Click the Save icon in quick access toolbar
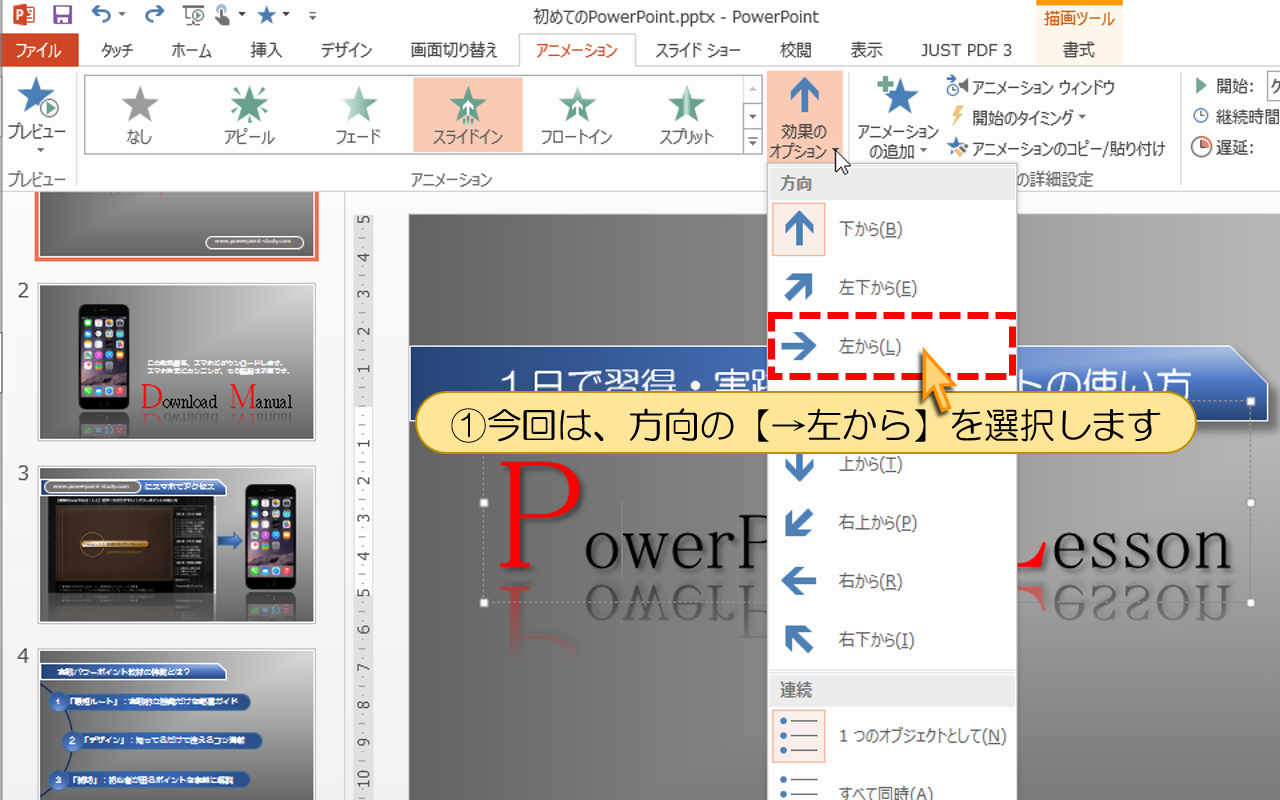Viewport: 1280px width, 800px height. tap(62, 16)
